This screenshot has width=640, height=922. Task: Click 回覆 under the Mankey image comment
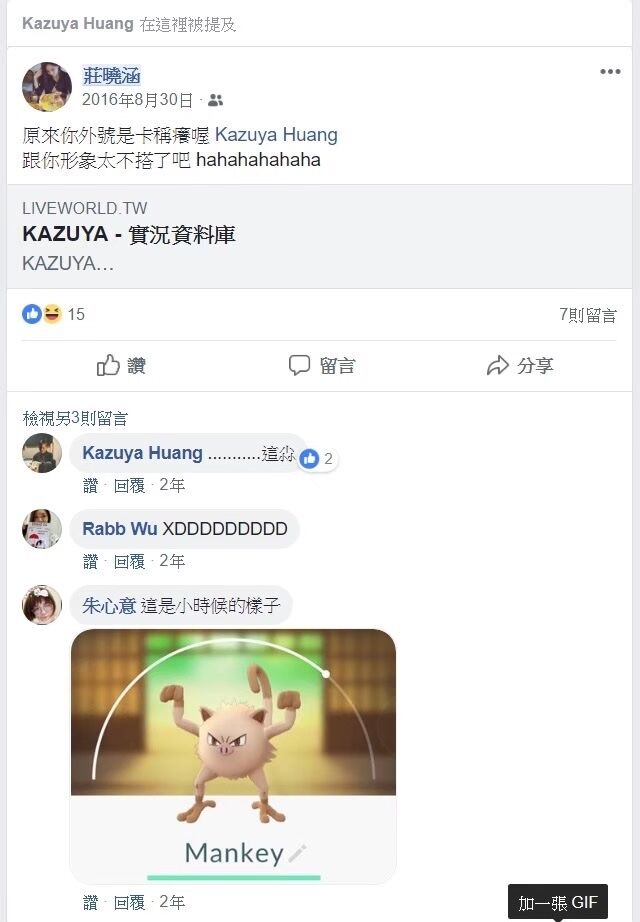pos(129,903)
